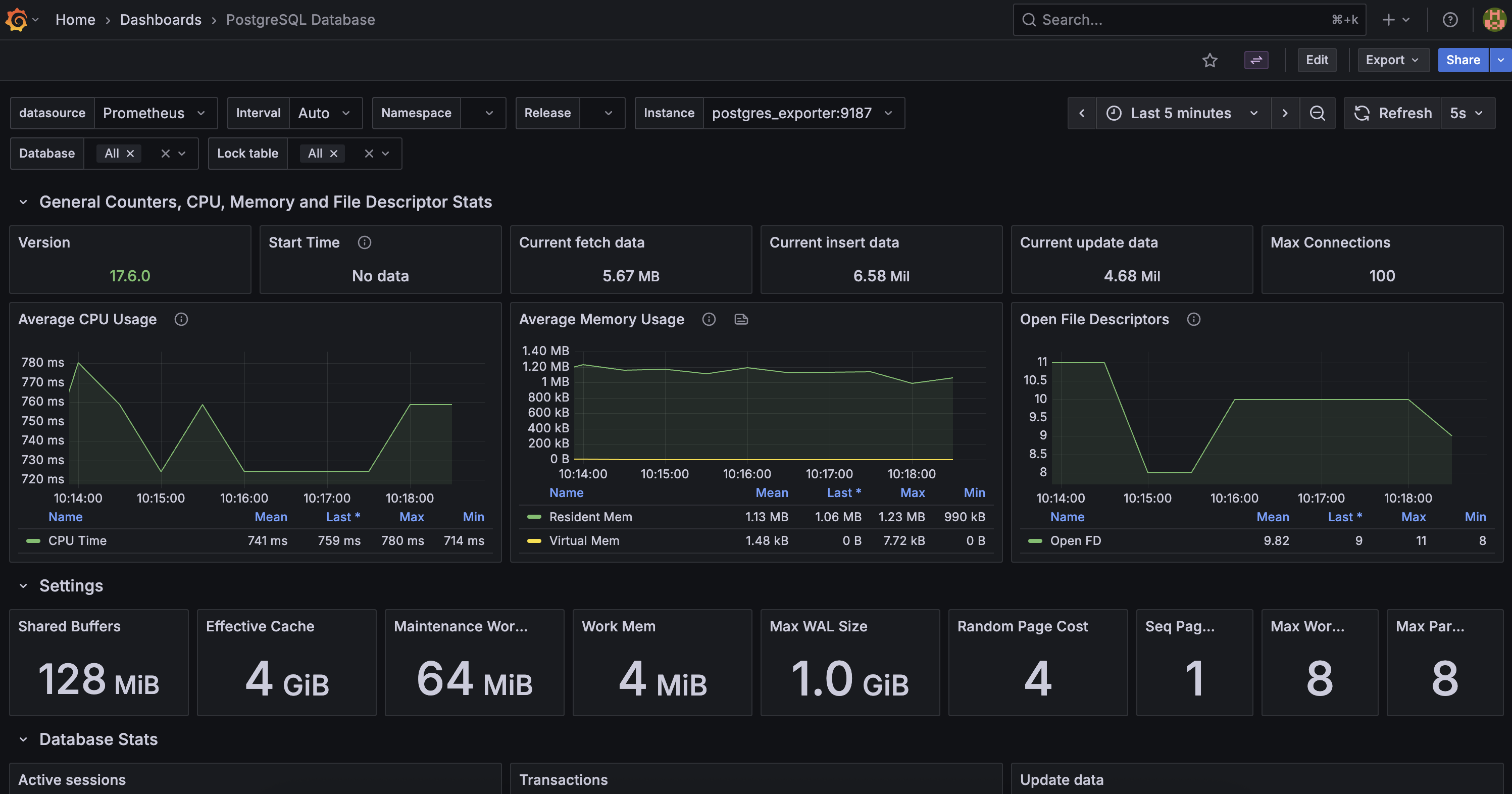Open the Last 5 minutes time range picker
Image resolution: width=1512 pixels, height=794 pixels.
pos(1181,113)
